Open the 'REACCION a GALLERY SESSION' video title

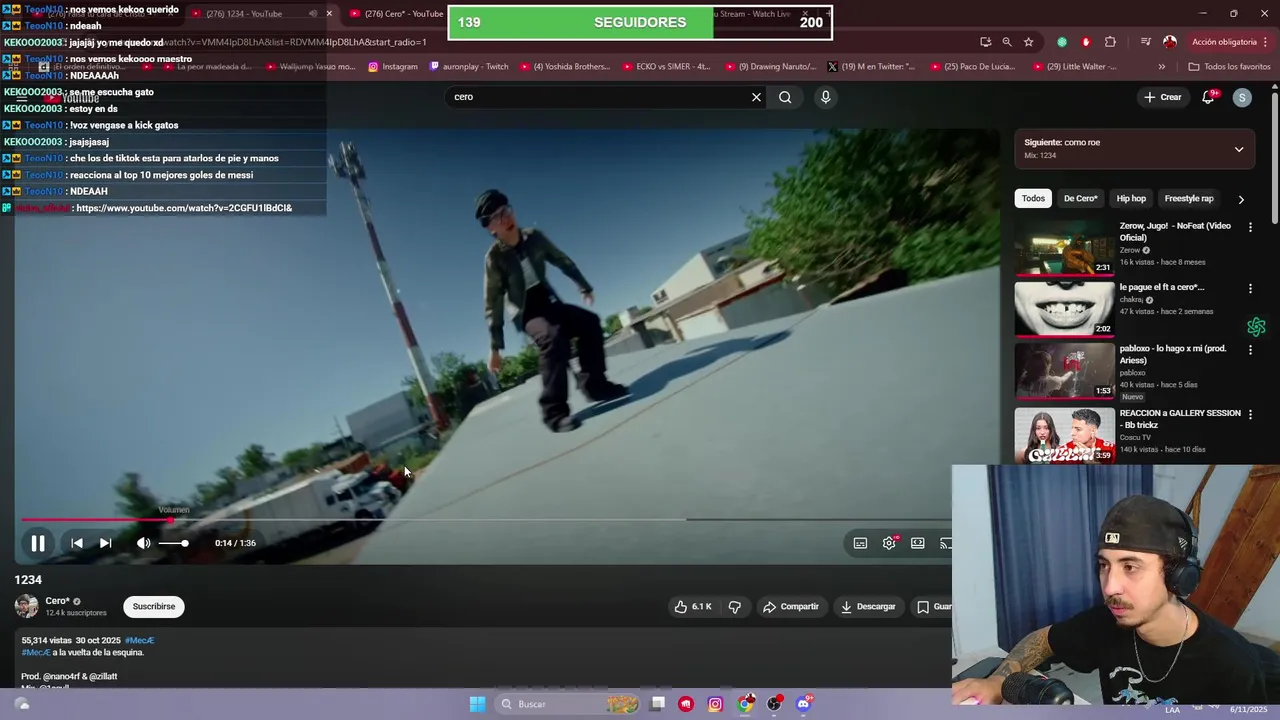(x=1180, y=419)
